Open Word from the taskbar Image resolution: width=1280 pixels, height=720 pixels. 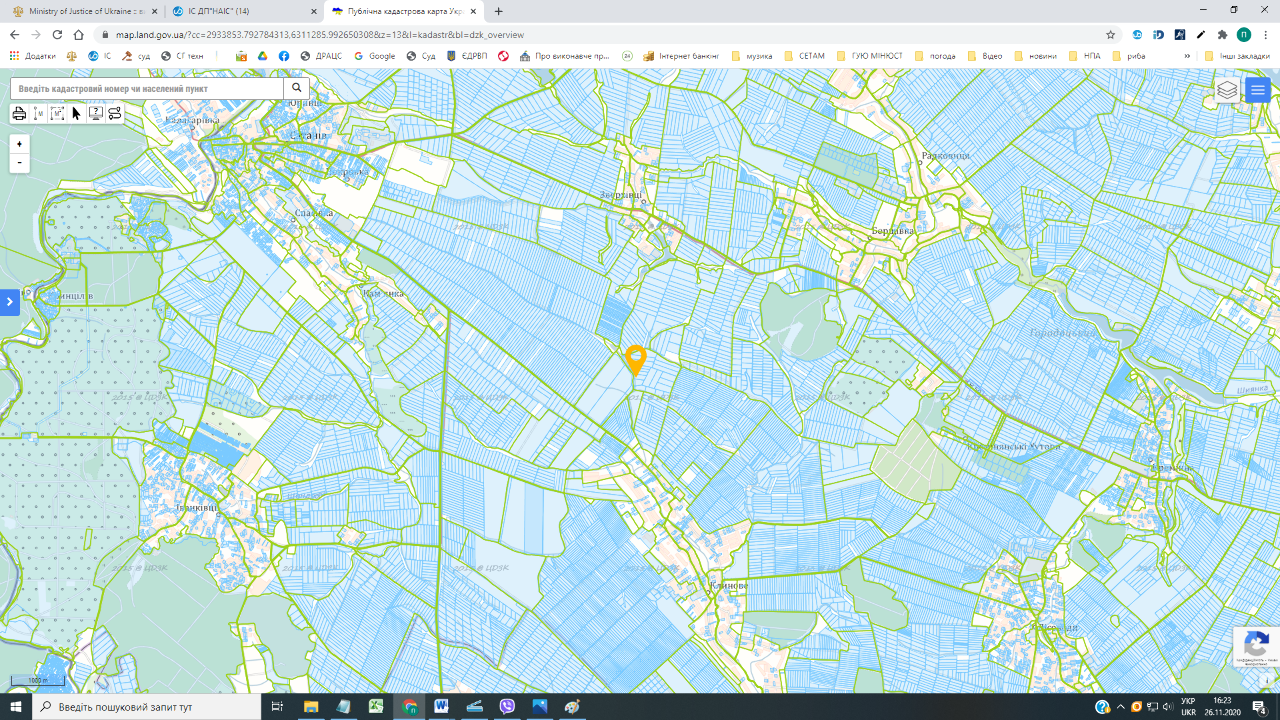(441, 707)
